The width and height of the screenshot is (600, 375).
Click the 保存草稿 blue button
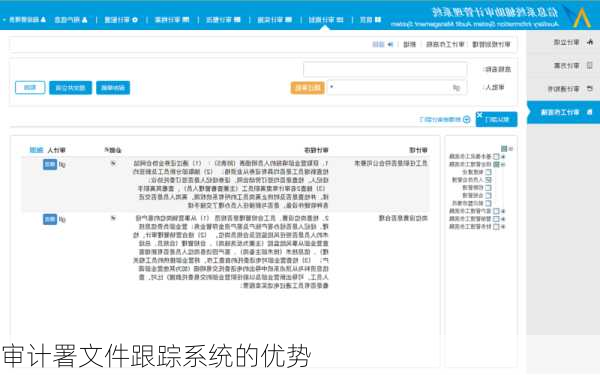113,88
